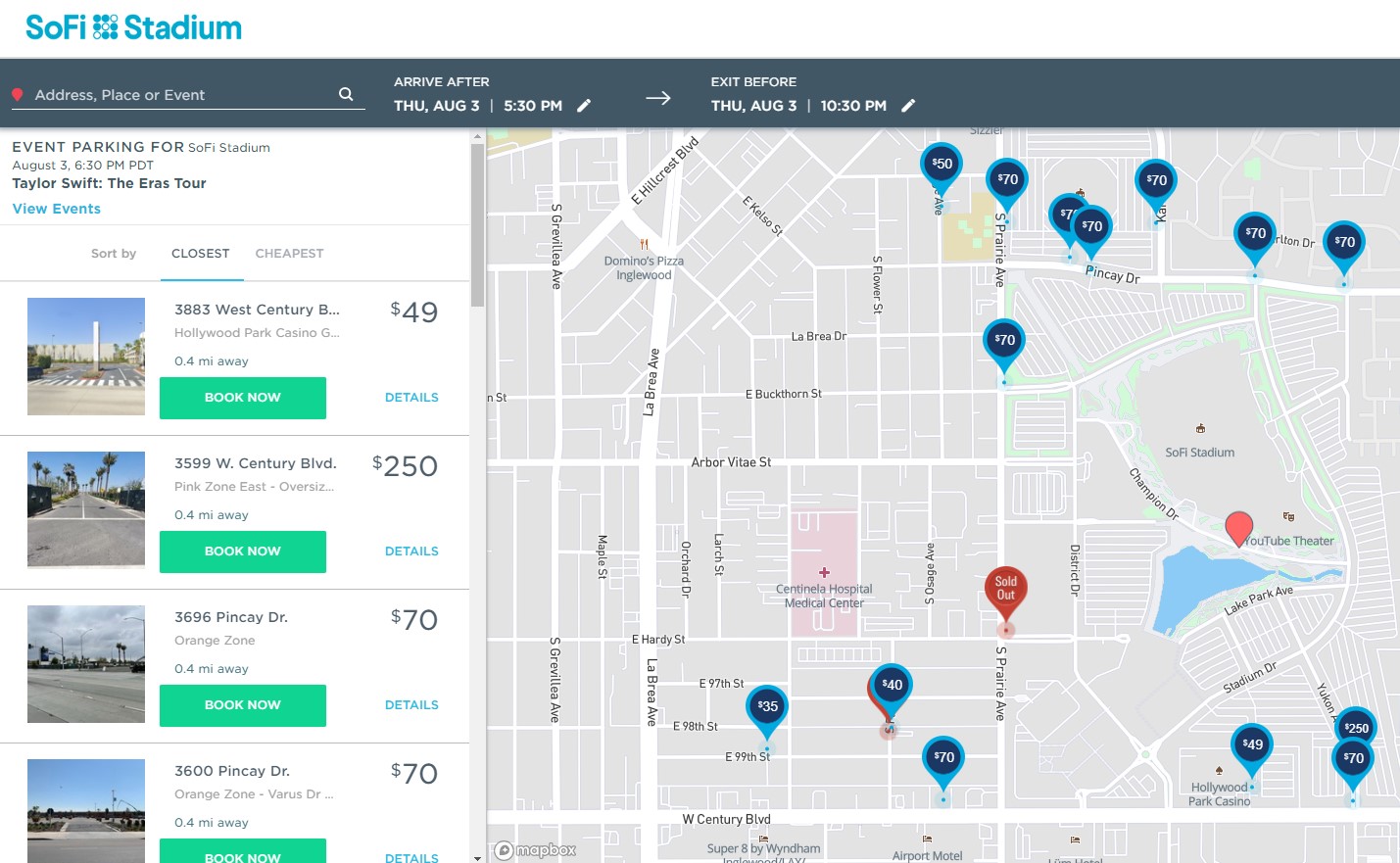This screenshot has height=863, width=1400.
Task: Select the $50 parking map pin
Action: pyautogui.click(x=941, y=165)
